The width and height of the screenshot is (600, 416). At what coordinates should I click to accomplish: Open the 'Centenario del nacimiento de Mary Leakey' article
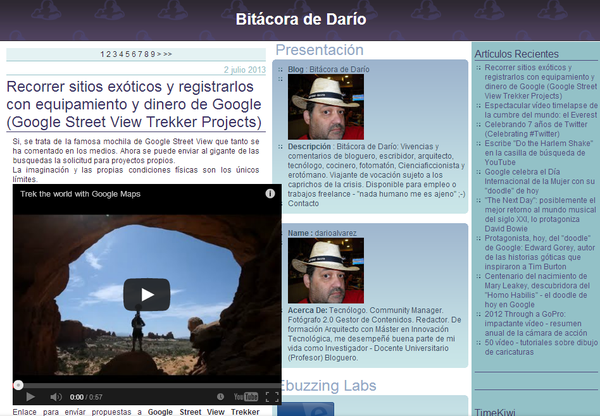point(537,290)
